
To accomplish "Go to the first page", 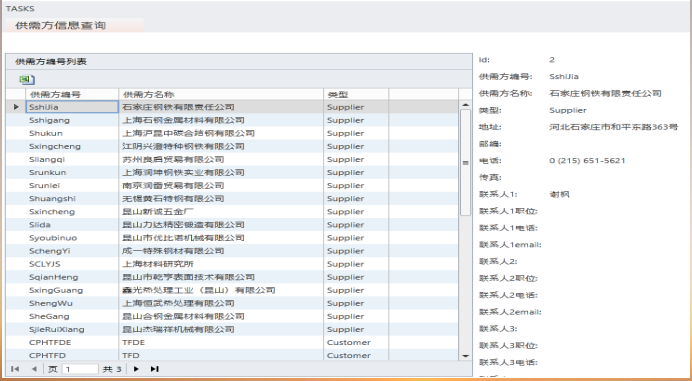I will point(15,369).
